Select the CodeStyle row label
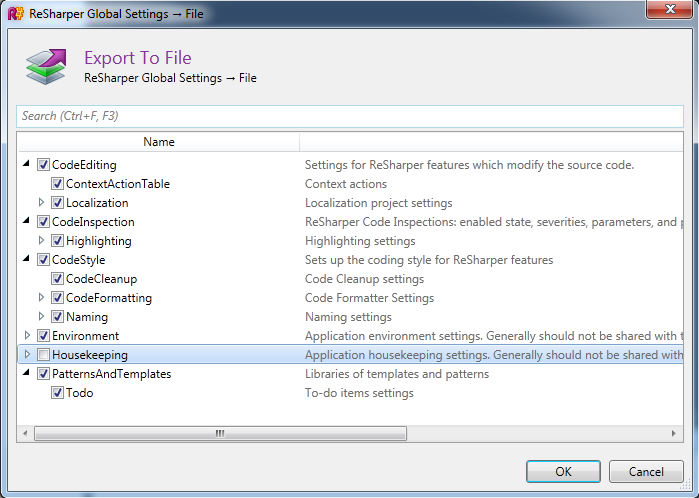 coord(78,259)
